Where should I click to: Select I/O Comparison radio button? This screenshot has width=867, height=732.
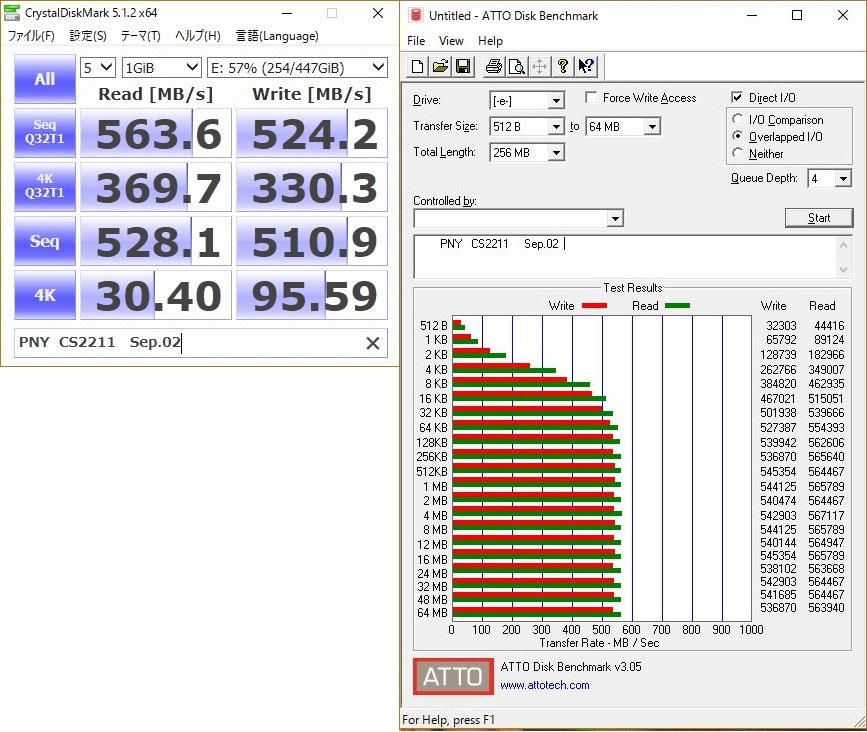(737, 119)
